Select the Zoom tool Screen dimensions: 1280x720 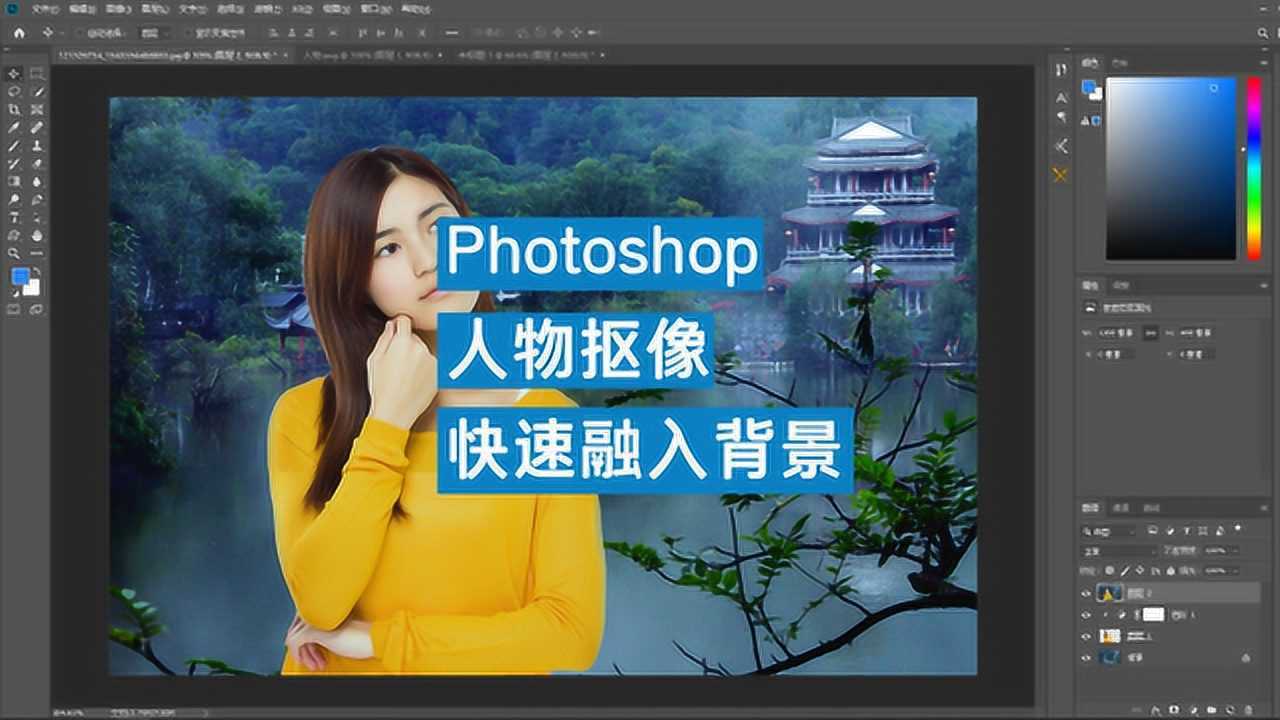(14, 253)
